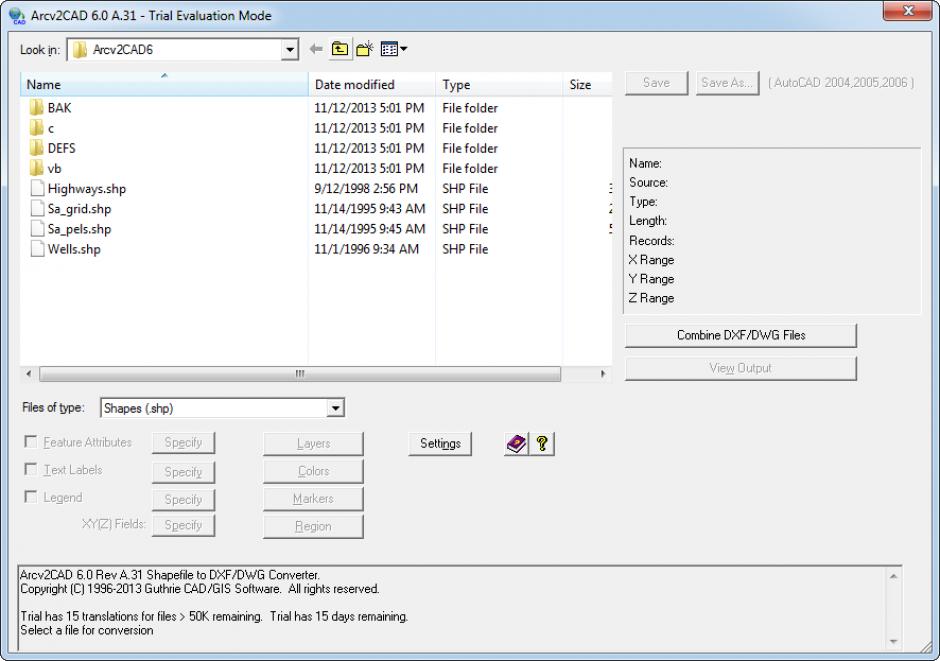Click the Markers button

tap(313, 499)
